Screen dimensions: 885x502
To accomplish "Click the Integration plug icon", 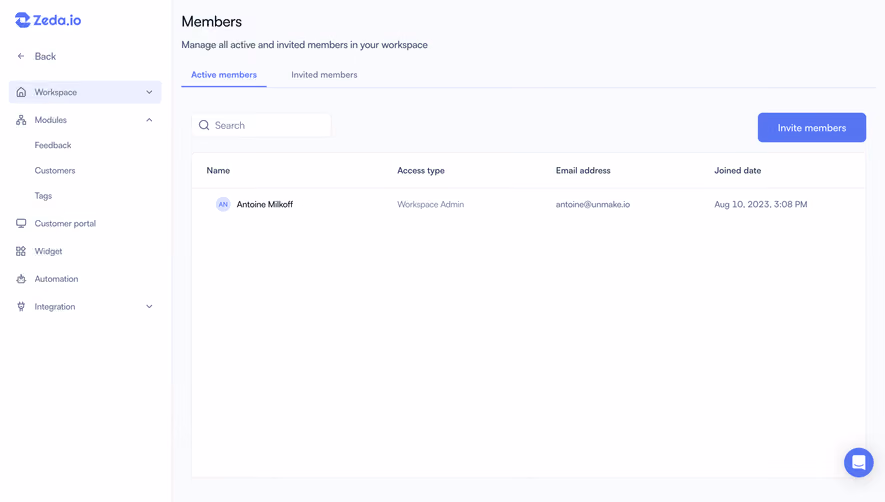I will coord(21,306).
